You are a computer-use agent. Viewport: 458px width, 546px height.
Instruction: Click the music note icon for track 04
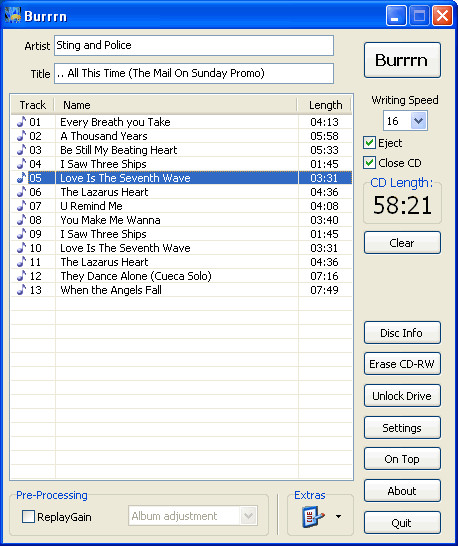(x=22, y=164)
